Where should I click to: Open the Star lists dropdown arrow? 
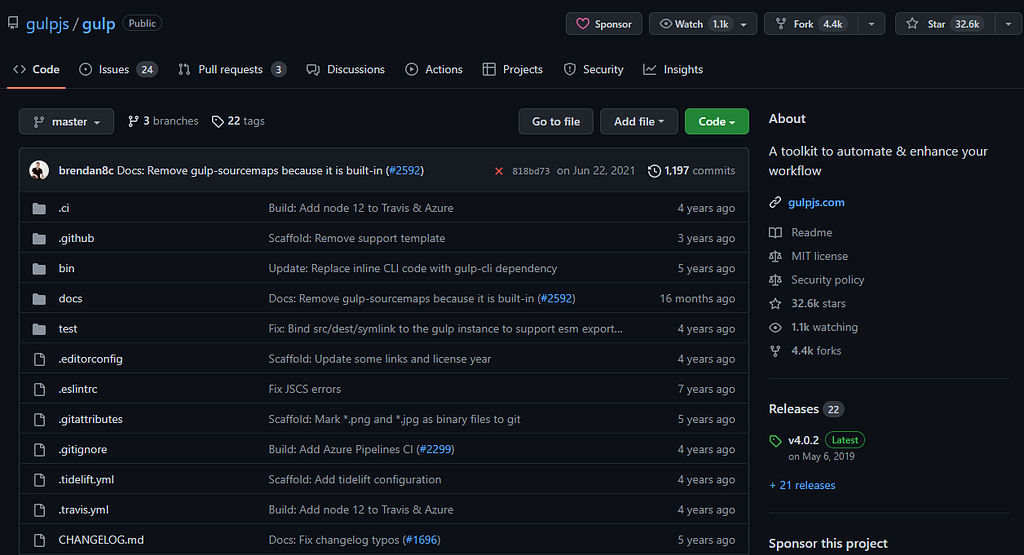[x=1008, y=24]
